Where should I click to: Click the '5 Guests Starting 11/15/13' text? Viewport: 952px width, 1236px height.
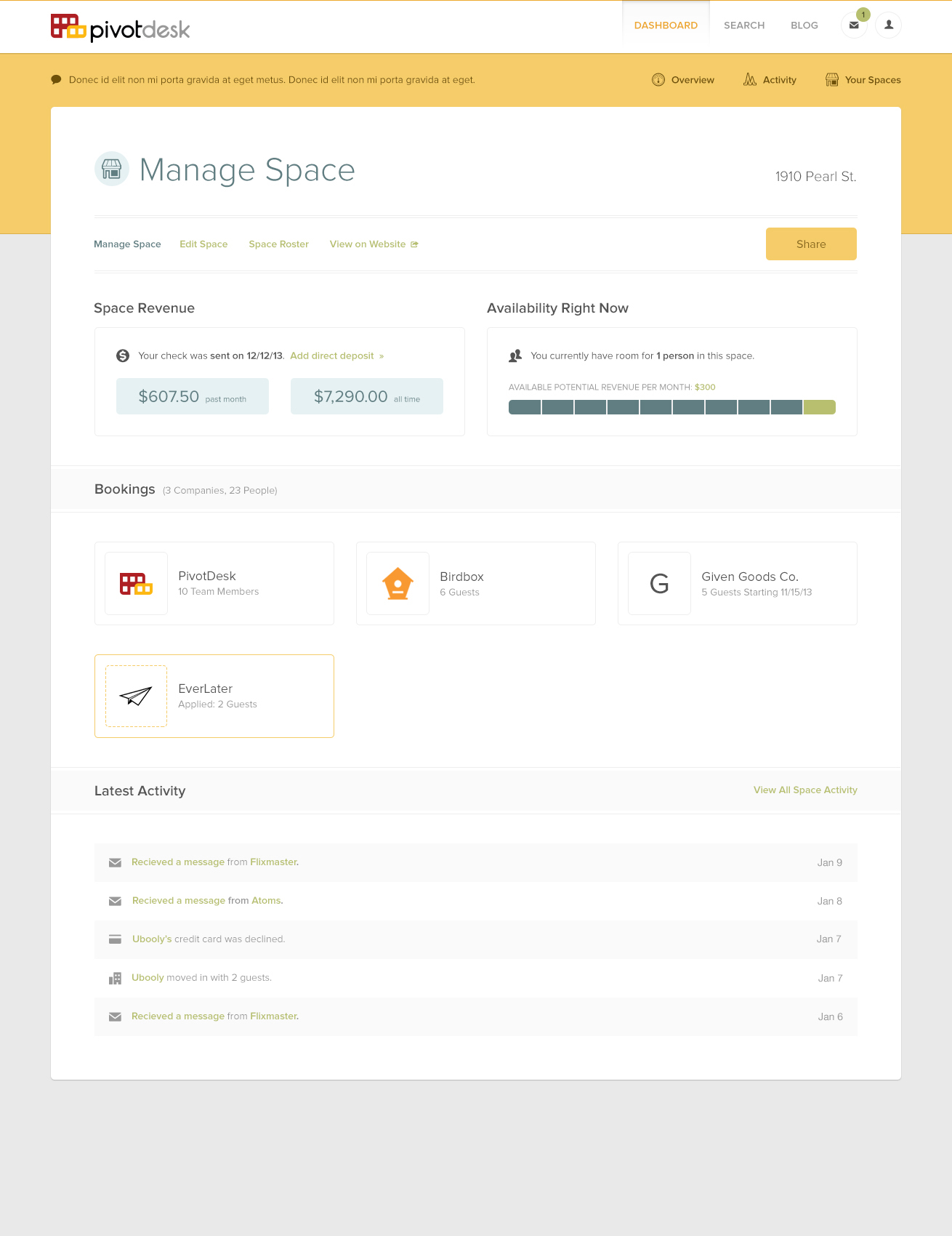coord(757,593)
